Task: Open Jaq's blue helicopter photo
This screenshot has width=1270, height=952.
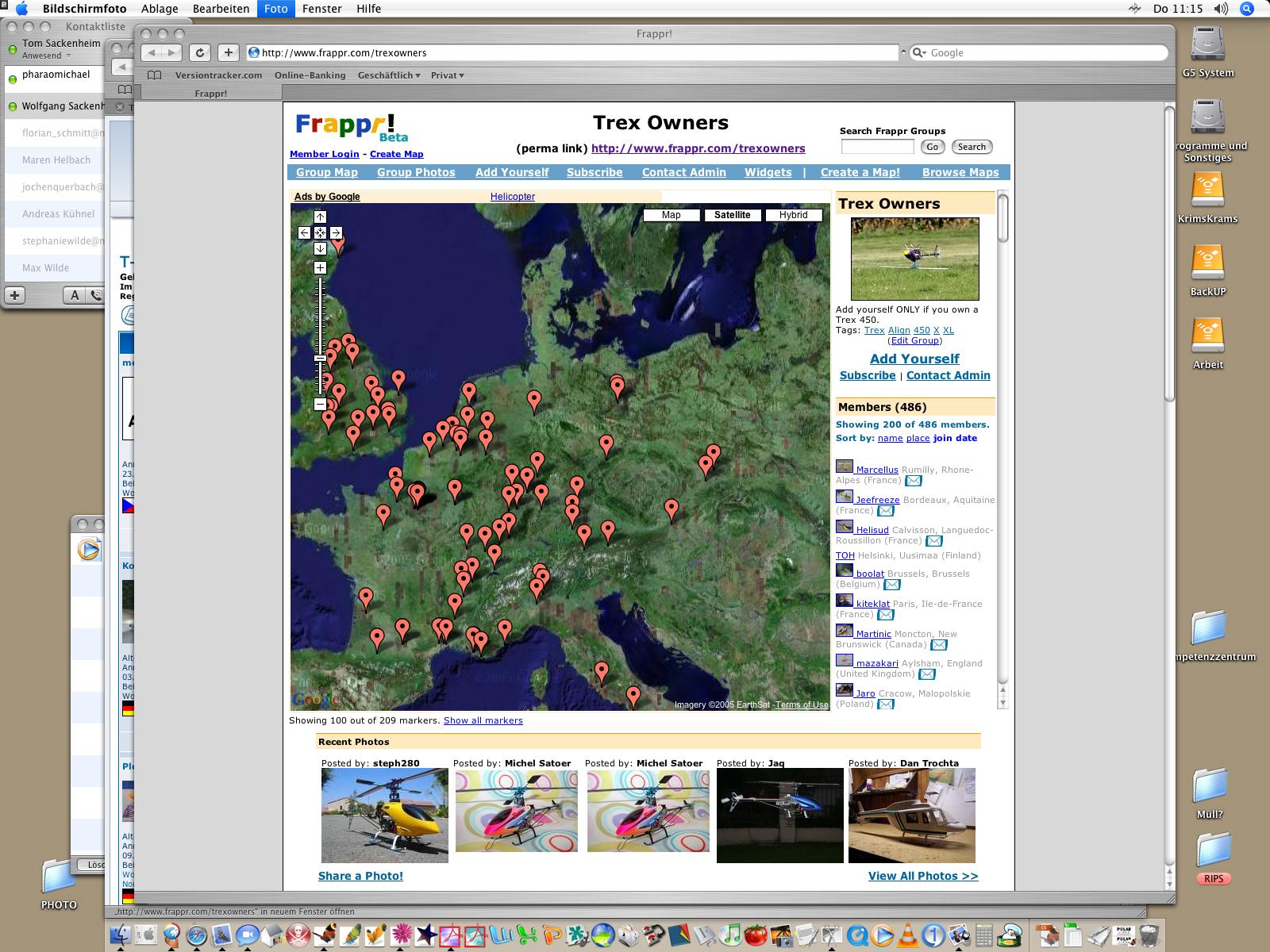Action: click(x=780, y=816)
